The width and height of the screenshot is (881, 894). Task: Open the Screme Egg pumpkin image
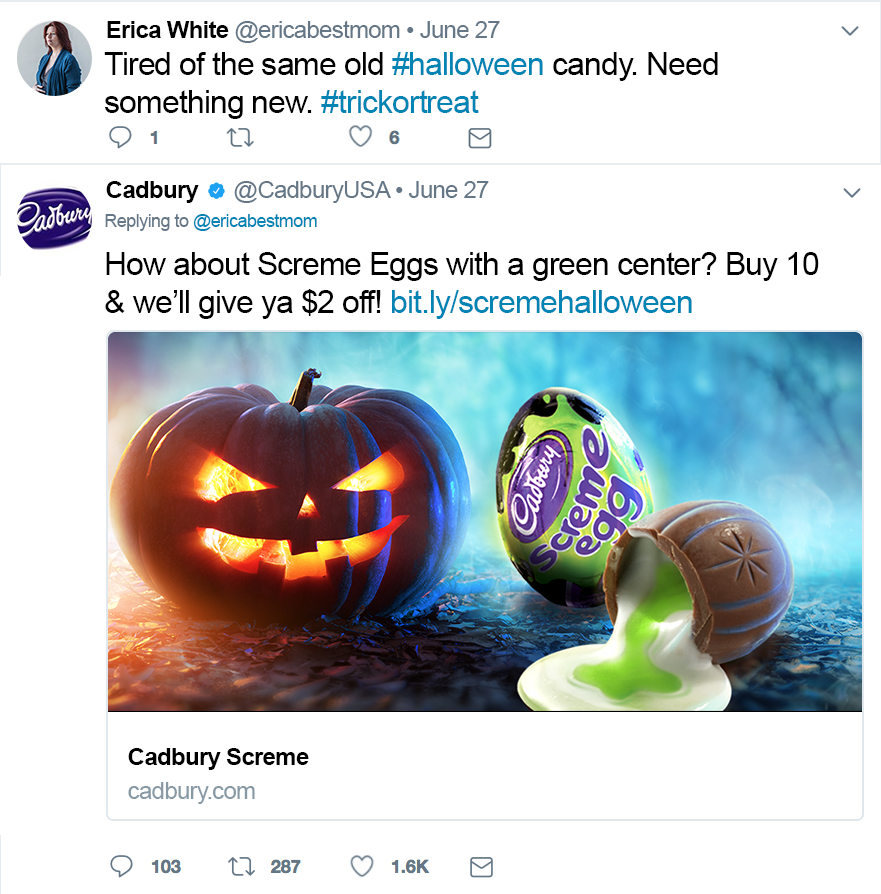point(484,521)
